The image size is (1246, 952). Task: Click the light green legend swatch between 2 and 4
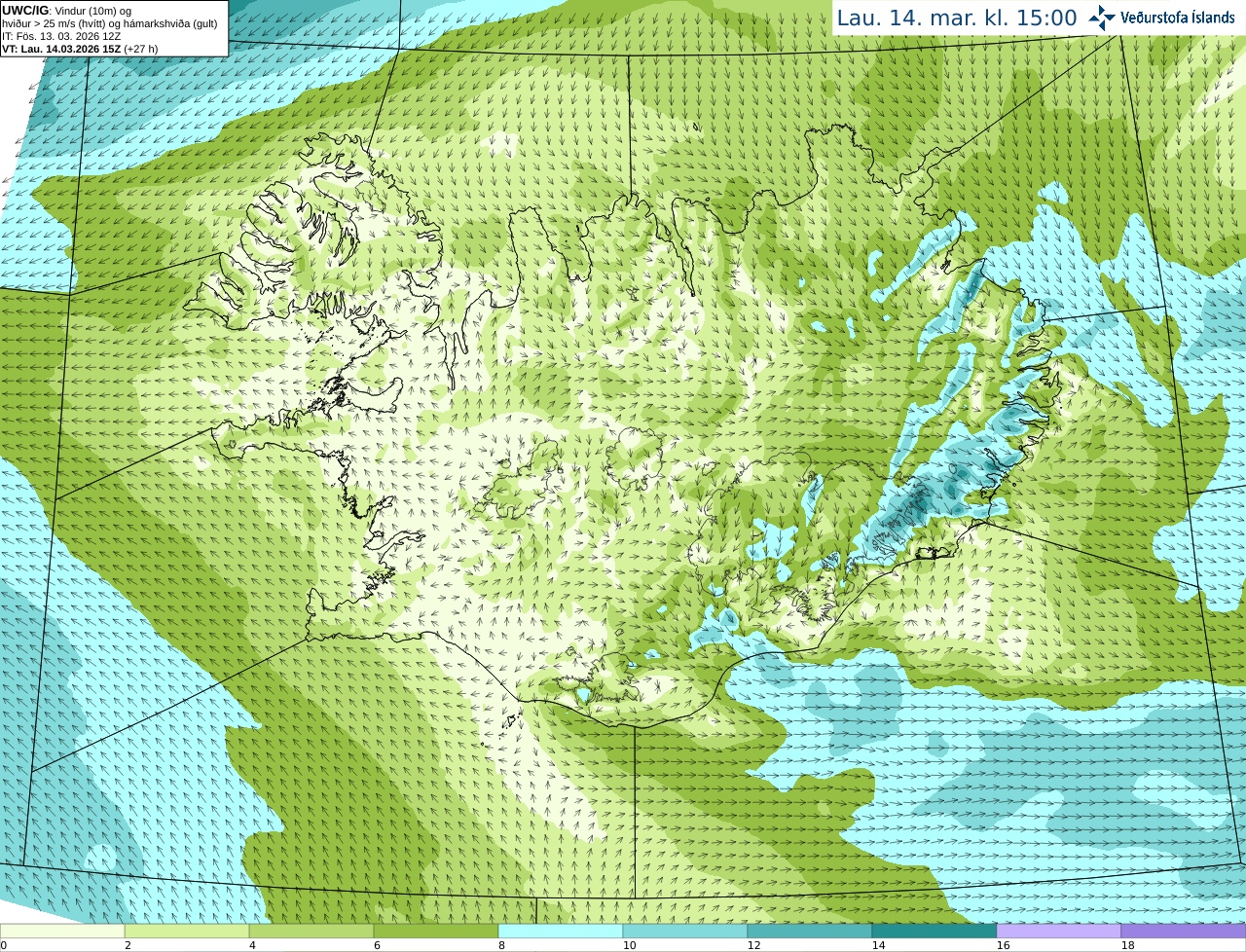pos(187,931)
